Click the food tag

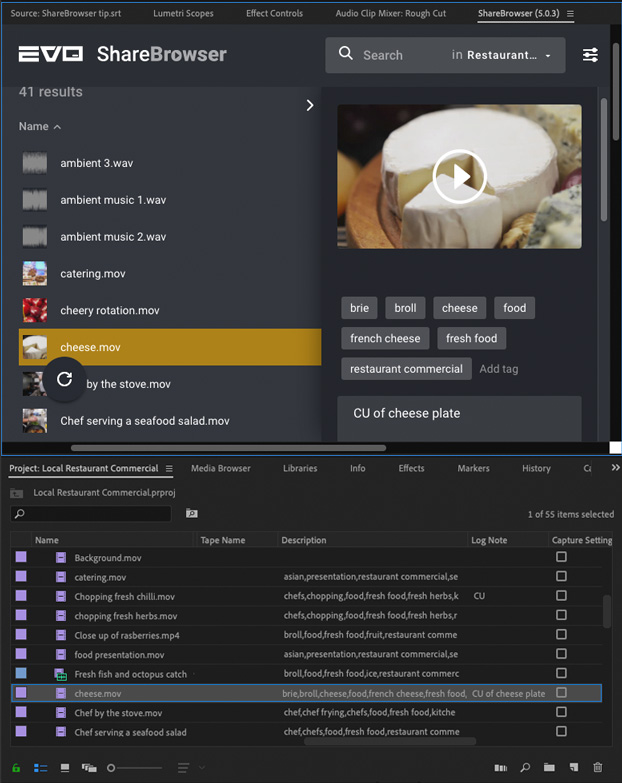tap(515, 308)
